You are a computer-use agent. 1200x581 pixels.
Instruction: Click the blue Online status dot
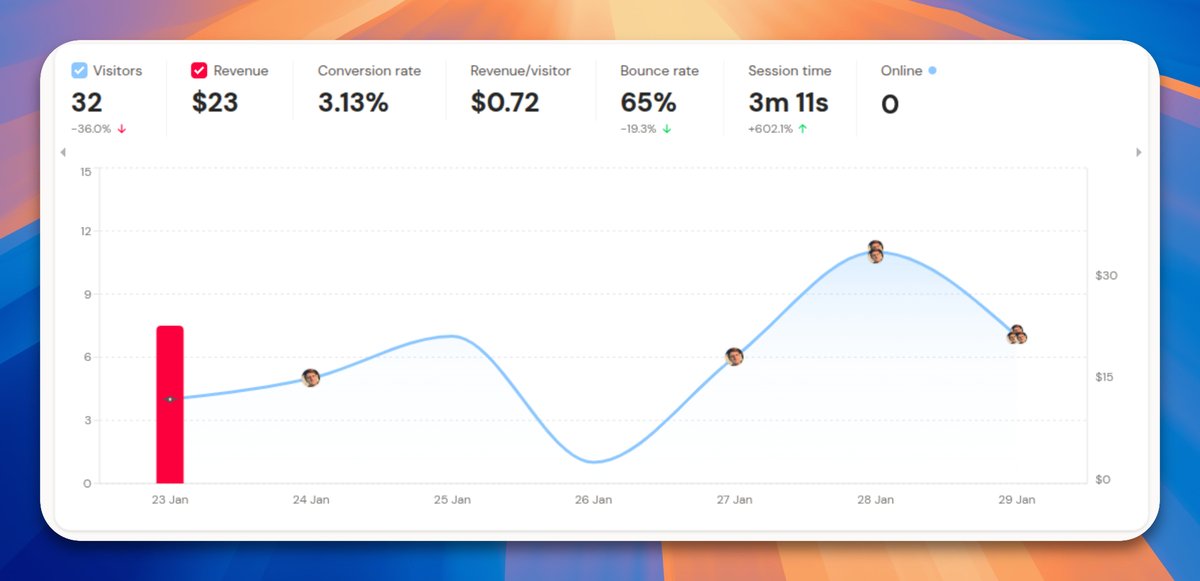click(x=933, y=71)
